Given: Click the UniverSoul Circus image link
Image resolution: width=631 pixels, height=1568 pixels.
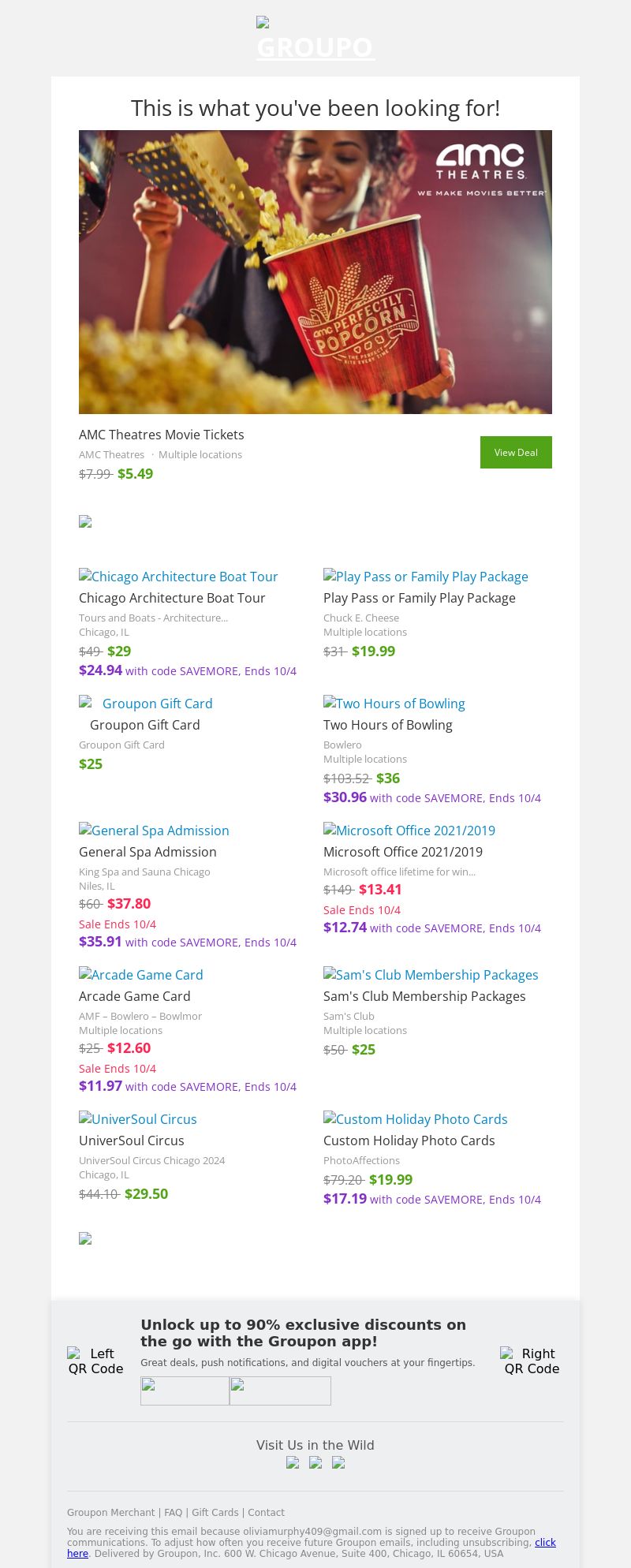Looking at the screenshot, I should (x=138, y=1119).
